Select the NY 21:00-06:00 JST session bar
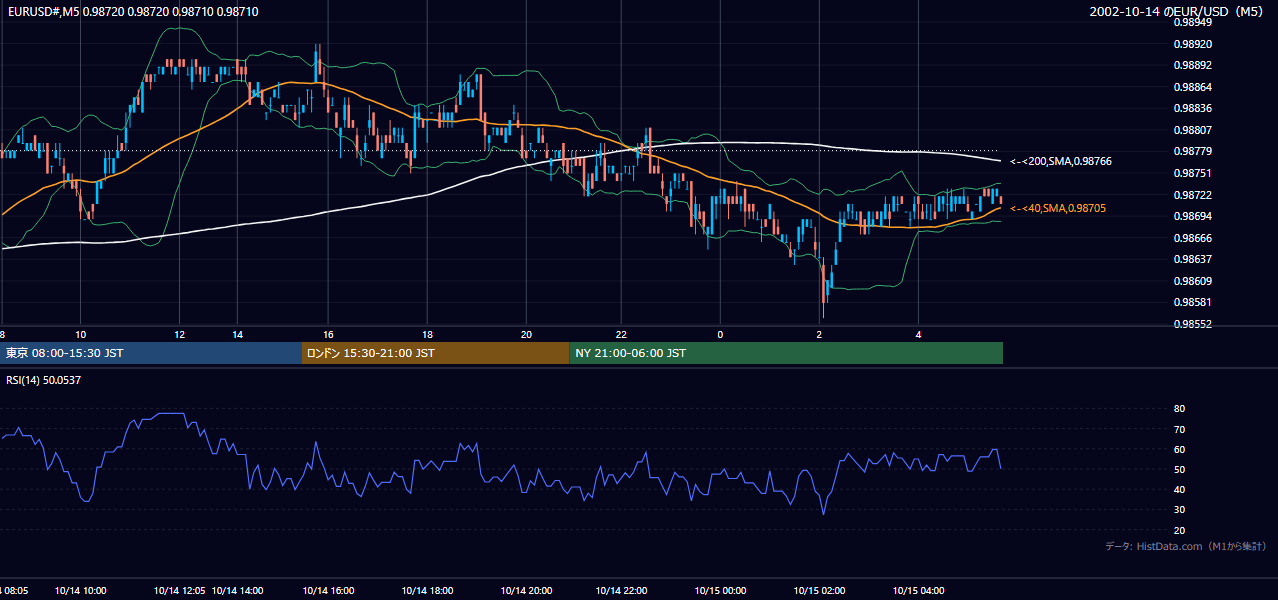1278x600 pixels. click(786, 353)
